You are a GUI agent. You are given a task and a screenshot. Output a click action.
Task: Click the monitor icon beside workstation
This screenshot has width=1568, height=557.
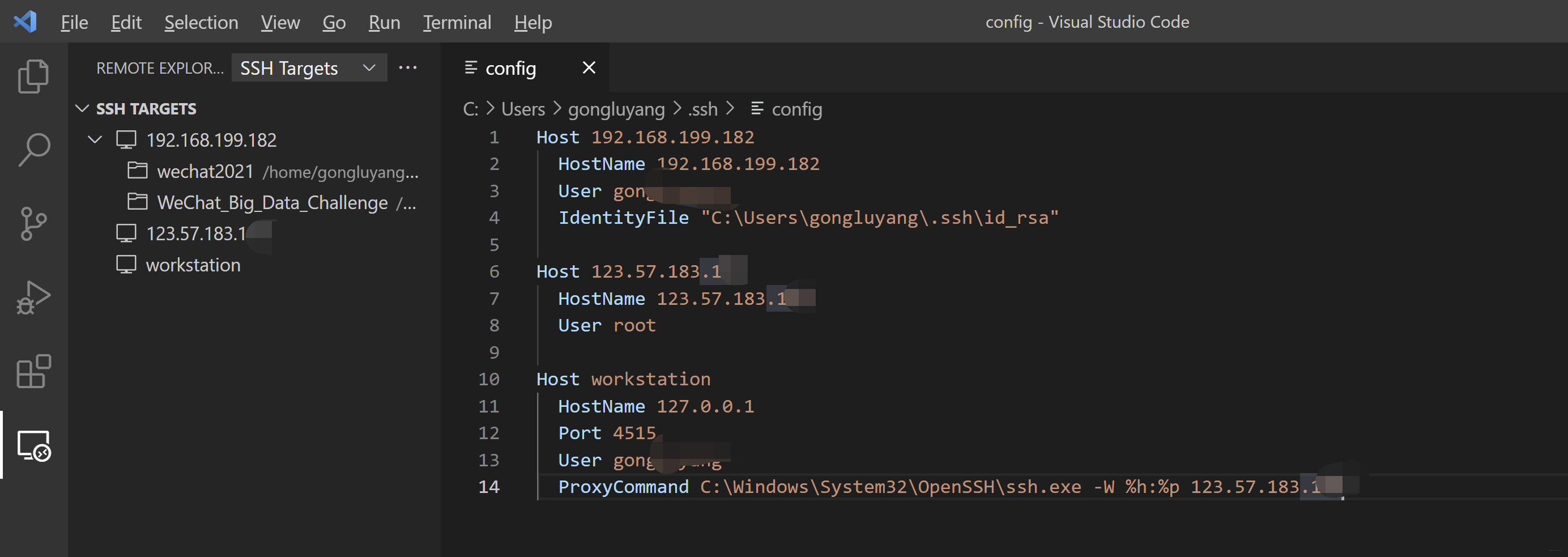[x=126, y=265]
